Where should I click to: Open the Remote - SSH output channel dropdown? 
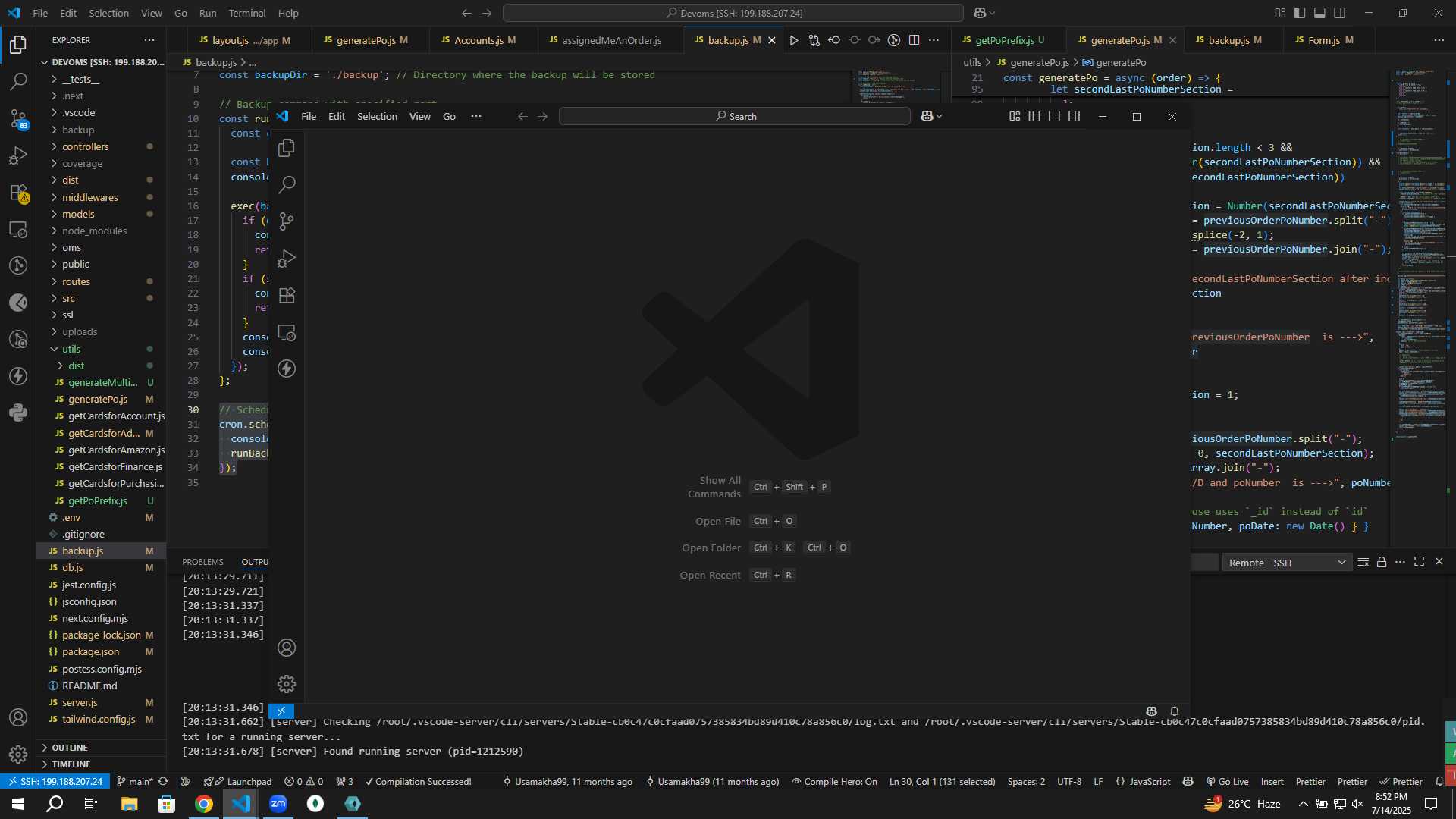[1287, 563]
